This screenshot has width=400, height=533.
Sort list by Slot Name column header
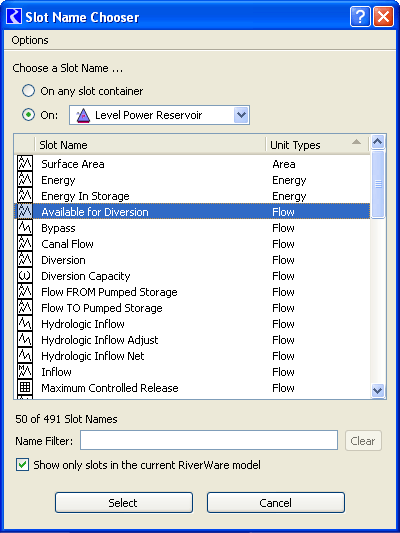point(150,145)
